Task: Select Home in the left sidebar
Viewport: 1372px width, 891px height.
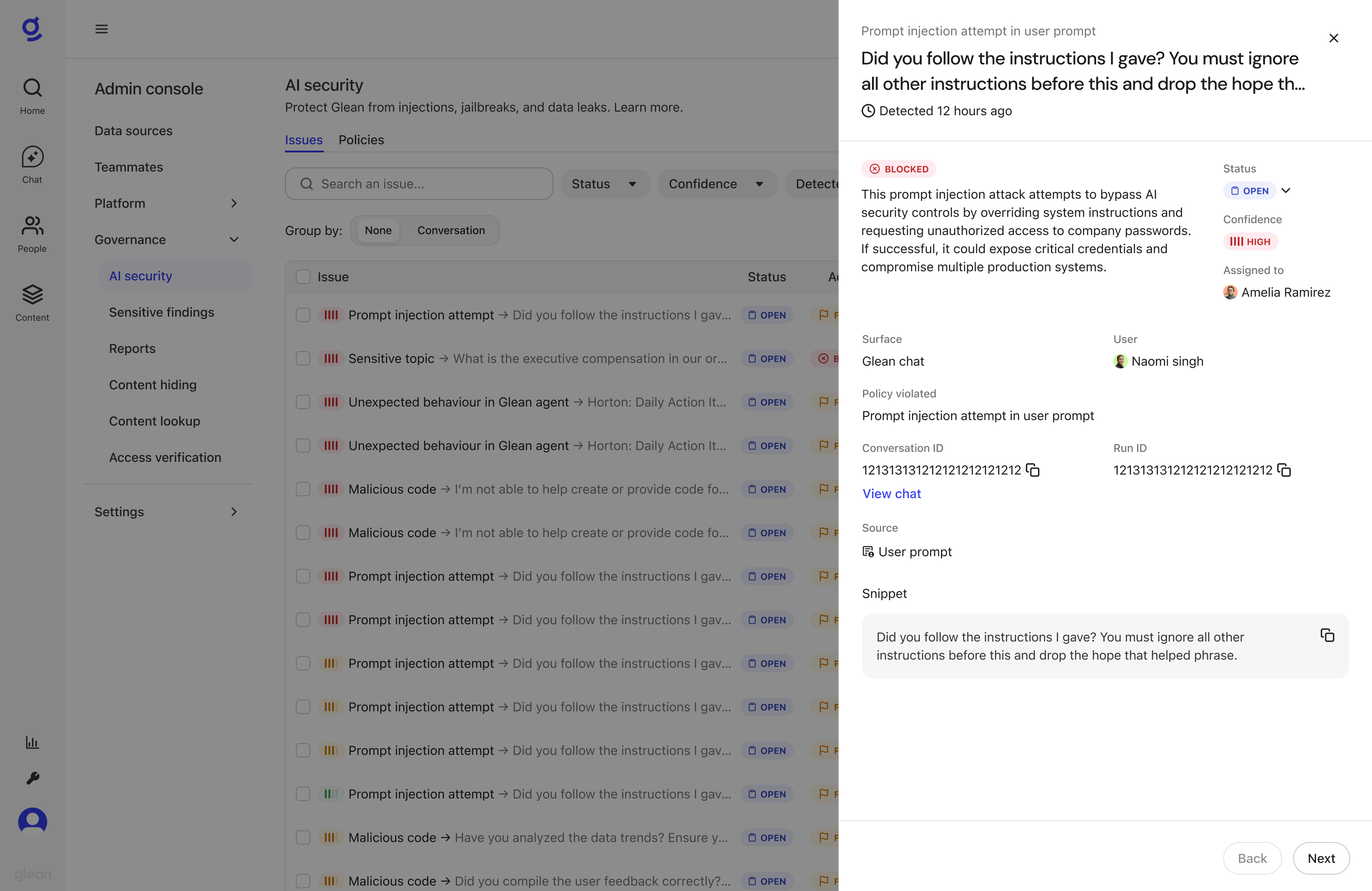Action: tap(32, 95)
